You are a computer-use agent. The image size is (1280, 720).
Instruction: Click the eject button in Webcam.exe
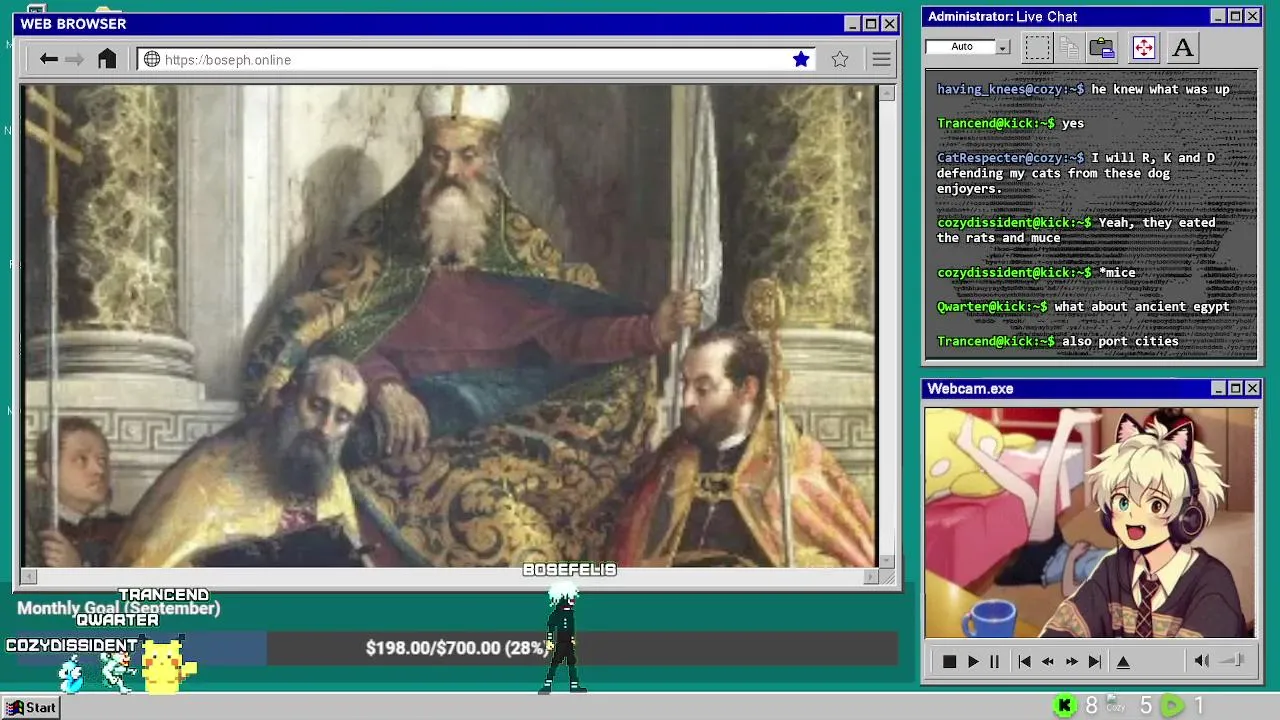pyautogui.click(x=1123, y=661)
